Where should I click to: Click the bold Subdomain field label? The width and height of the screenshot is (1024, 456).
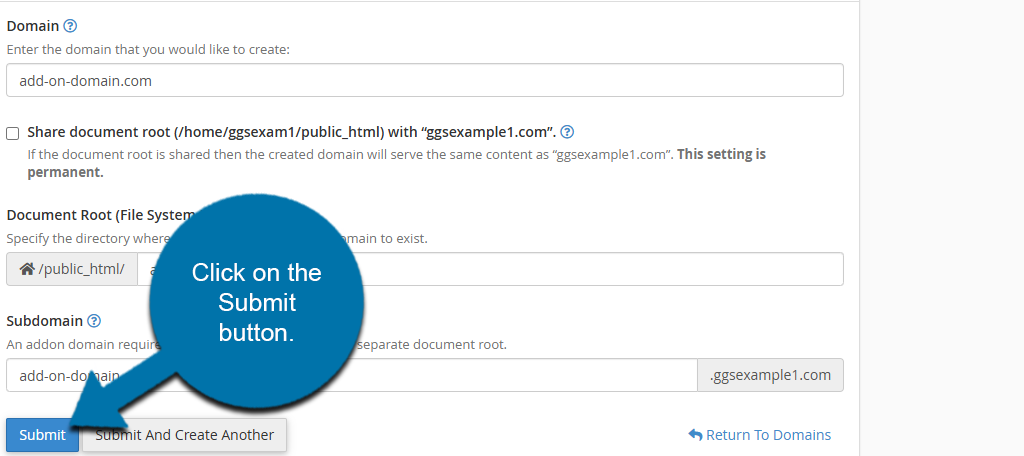pyautogui.click(x=44, y=321)
